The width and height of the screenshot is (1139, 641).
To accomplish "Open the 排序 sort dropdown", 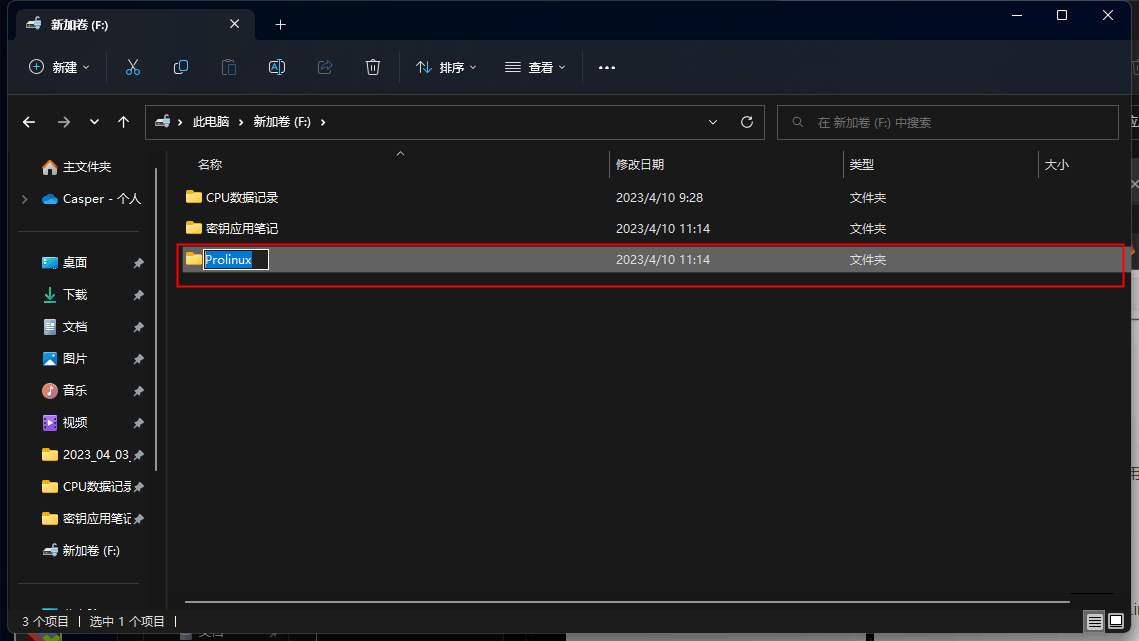I will coord(446,68).
